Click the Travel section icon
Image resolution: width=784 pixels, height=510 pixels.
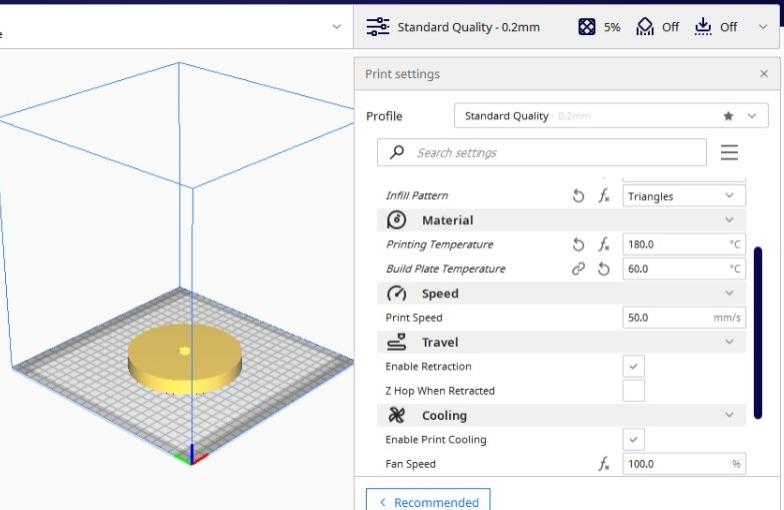(396, 342)
